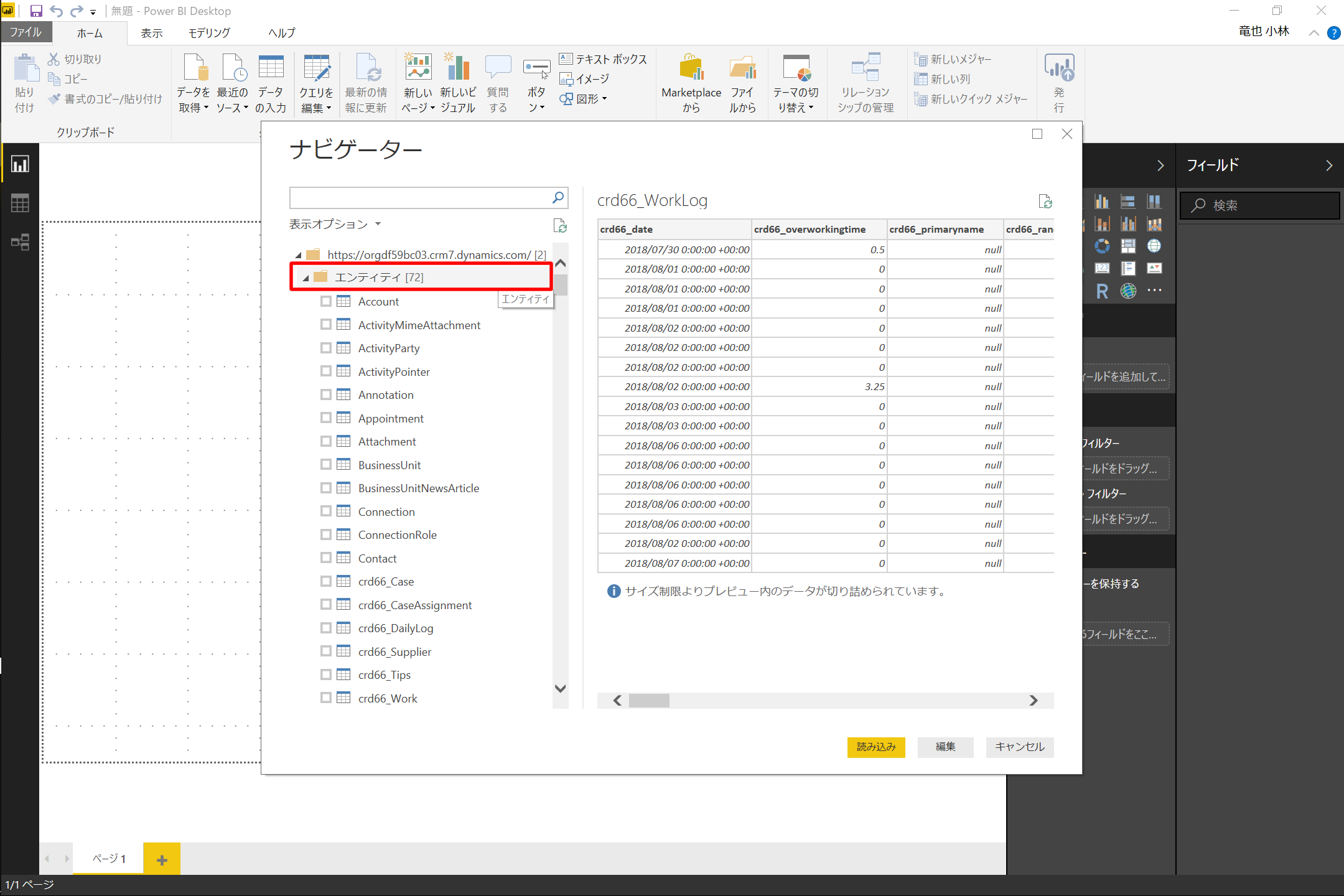Enable the crd66_Case checkbox

pos(326,581)
